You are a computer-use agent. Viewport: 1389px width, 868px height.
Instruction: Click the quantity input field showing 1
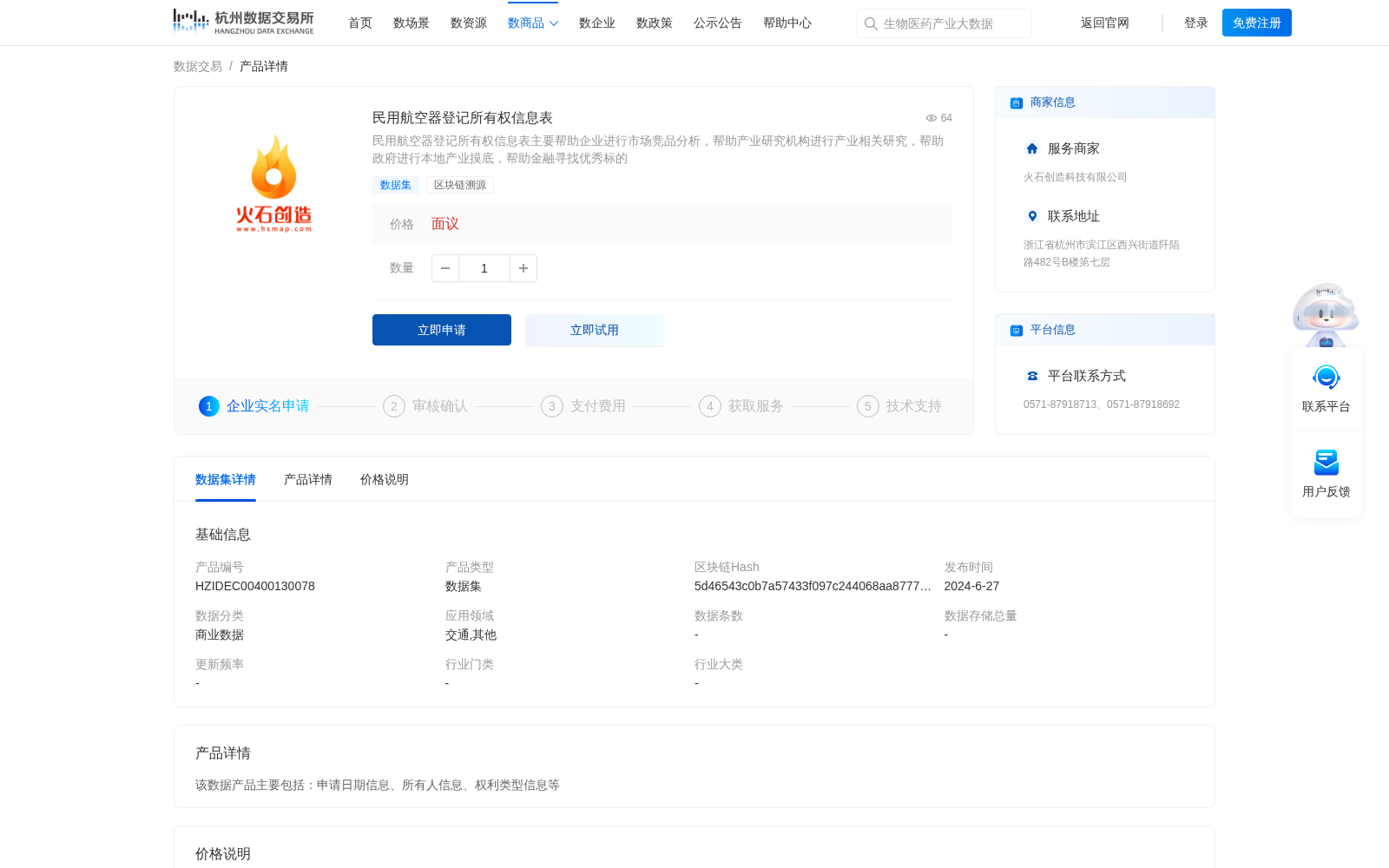click(484, 268)
